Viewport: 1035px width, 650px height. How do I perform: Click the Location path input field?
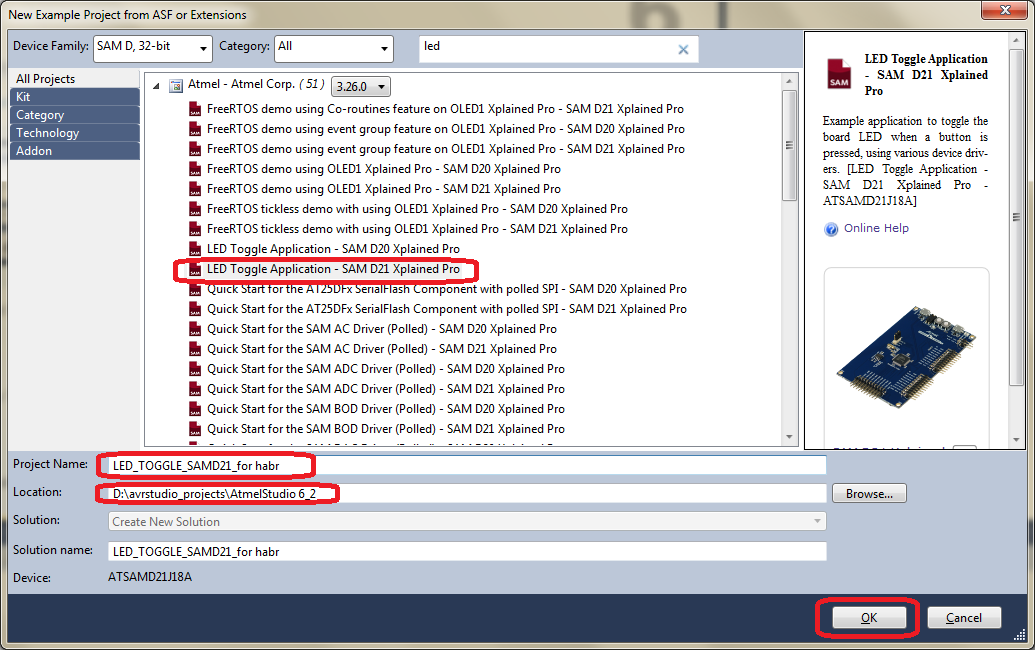(x=467, y=494)
